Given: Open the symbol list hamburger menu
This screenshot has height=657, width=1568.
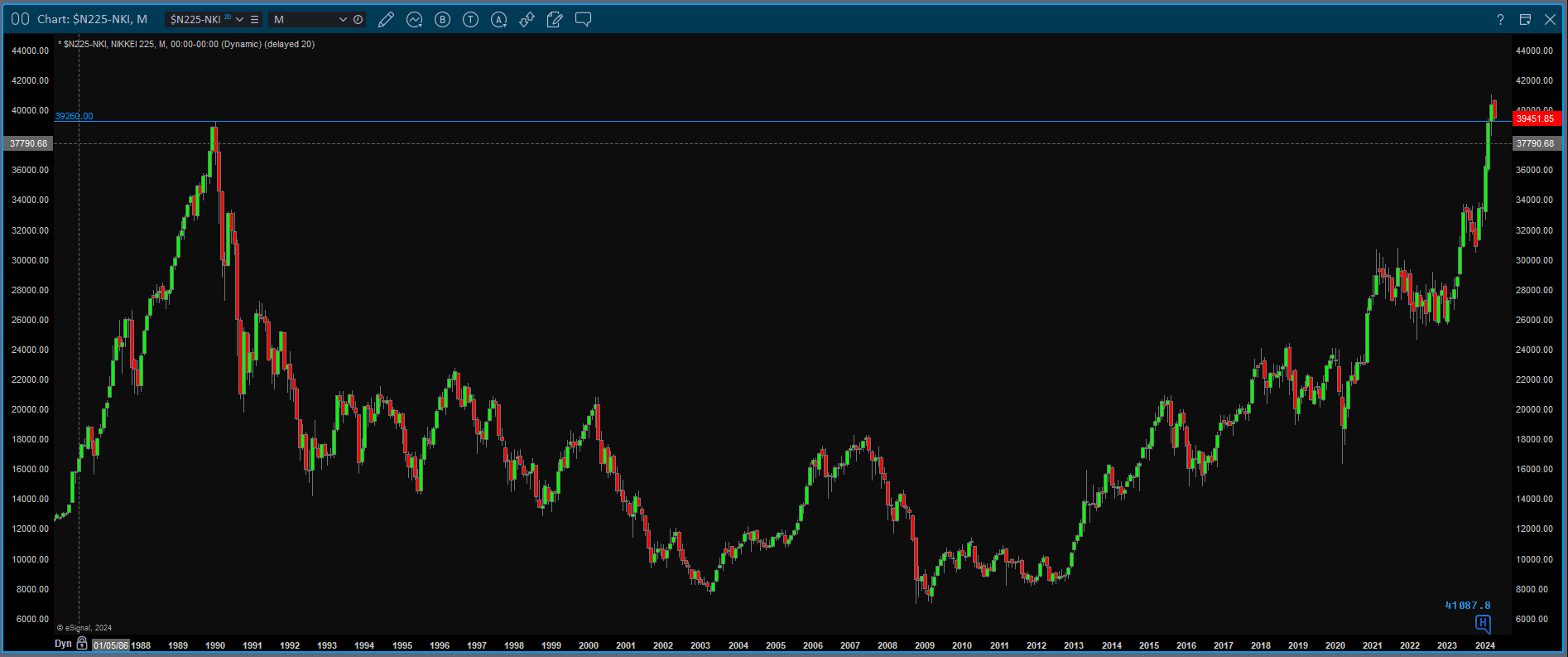Looking at the screenshot, I should tap(255, 20).
